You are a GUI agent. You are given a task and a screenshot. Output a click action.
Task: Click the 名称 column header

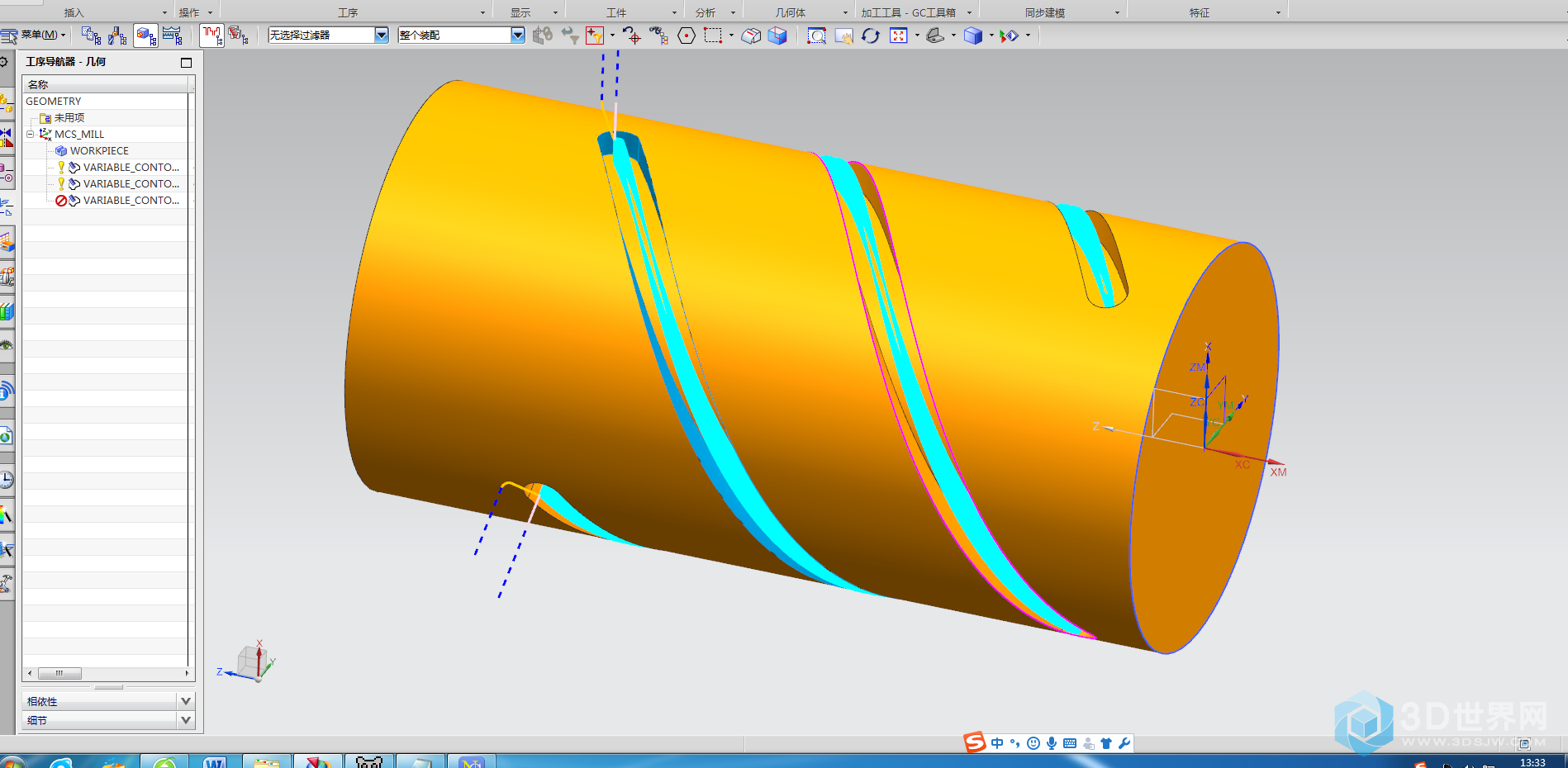point(107,84)
